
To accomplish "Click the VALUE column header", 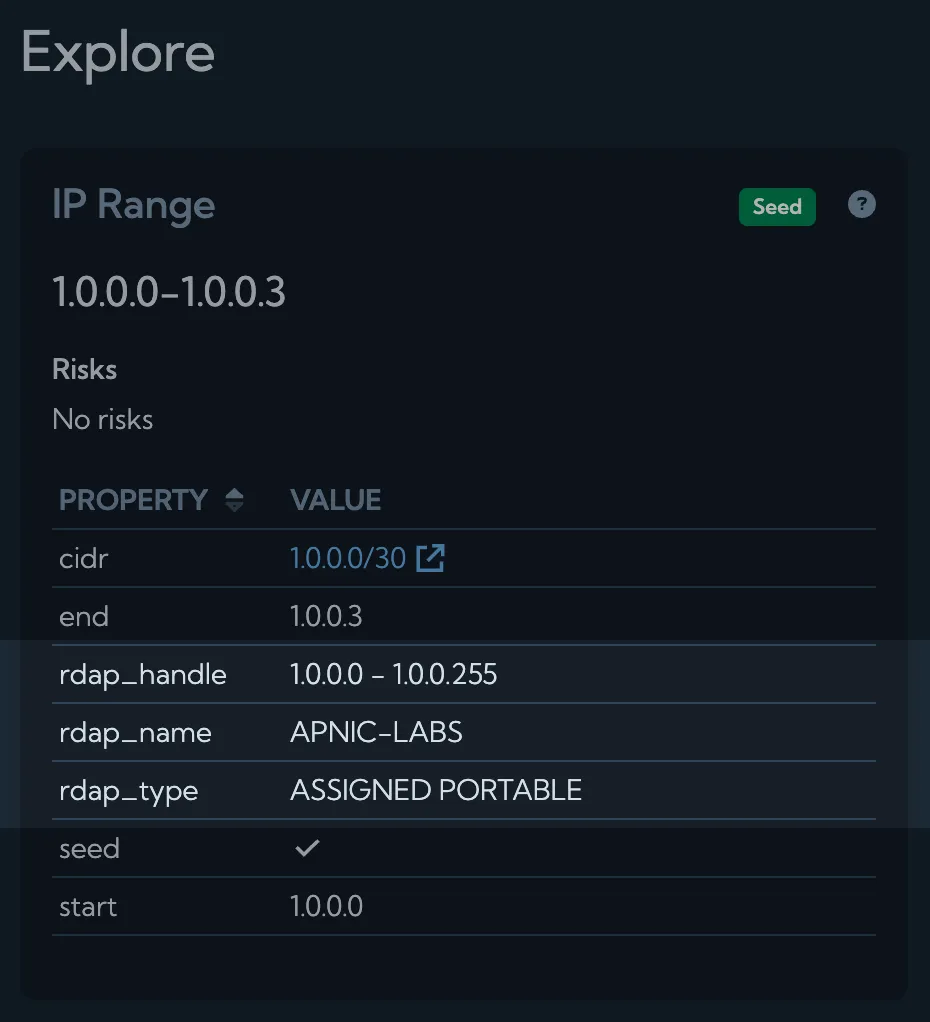I will click(335, 499).
